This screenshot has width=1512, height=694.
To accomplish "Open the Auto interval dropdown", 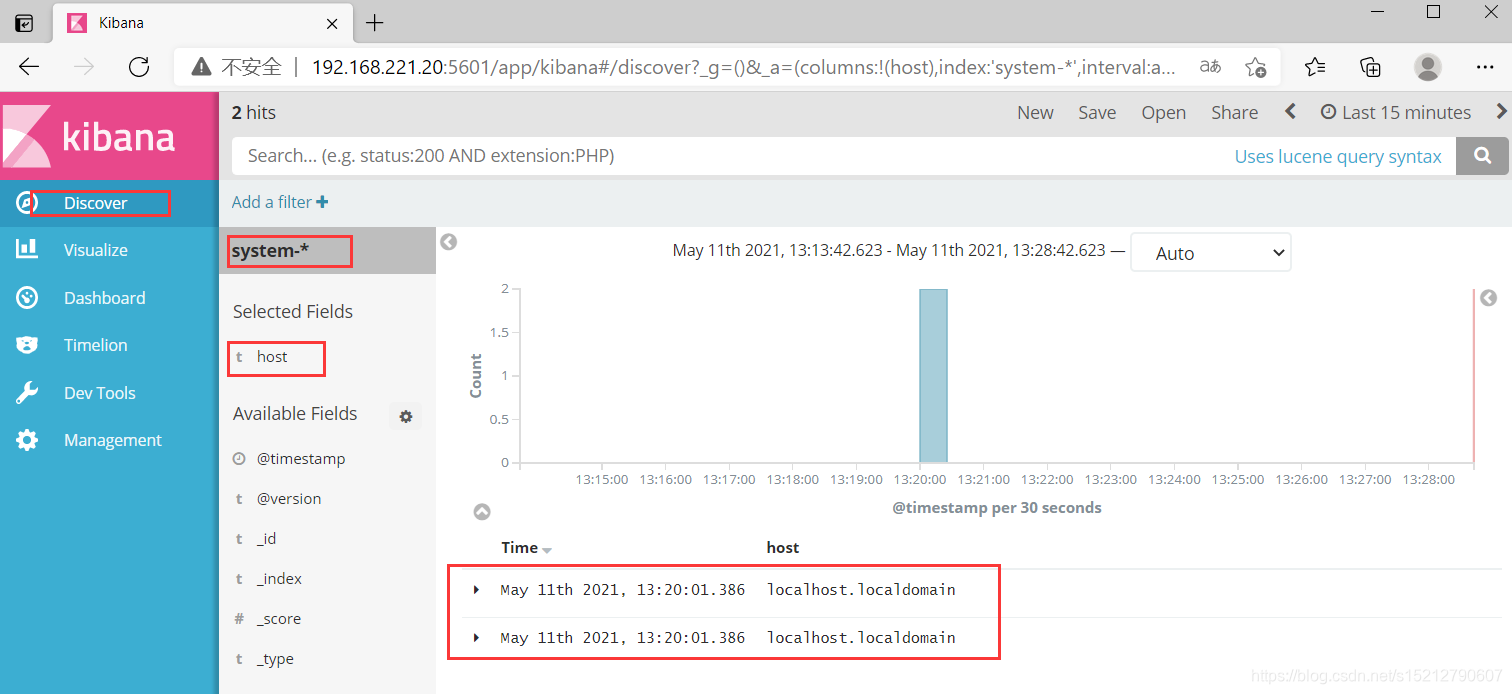I will (1211, 253).
